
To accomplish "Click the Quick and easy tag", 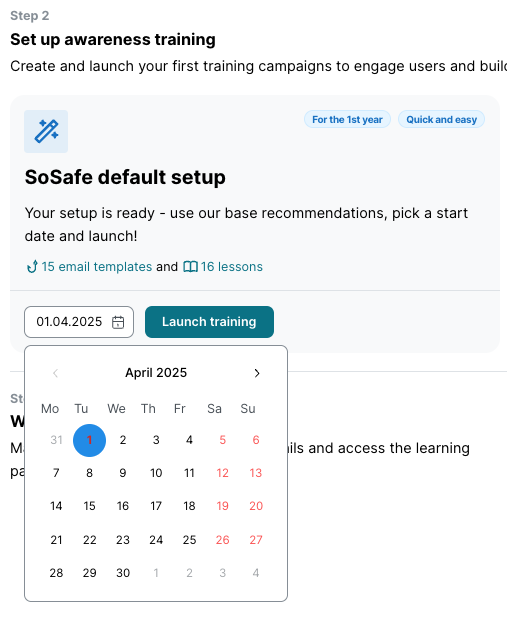I will pos(441,119).
